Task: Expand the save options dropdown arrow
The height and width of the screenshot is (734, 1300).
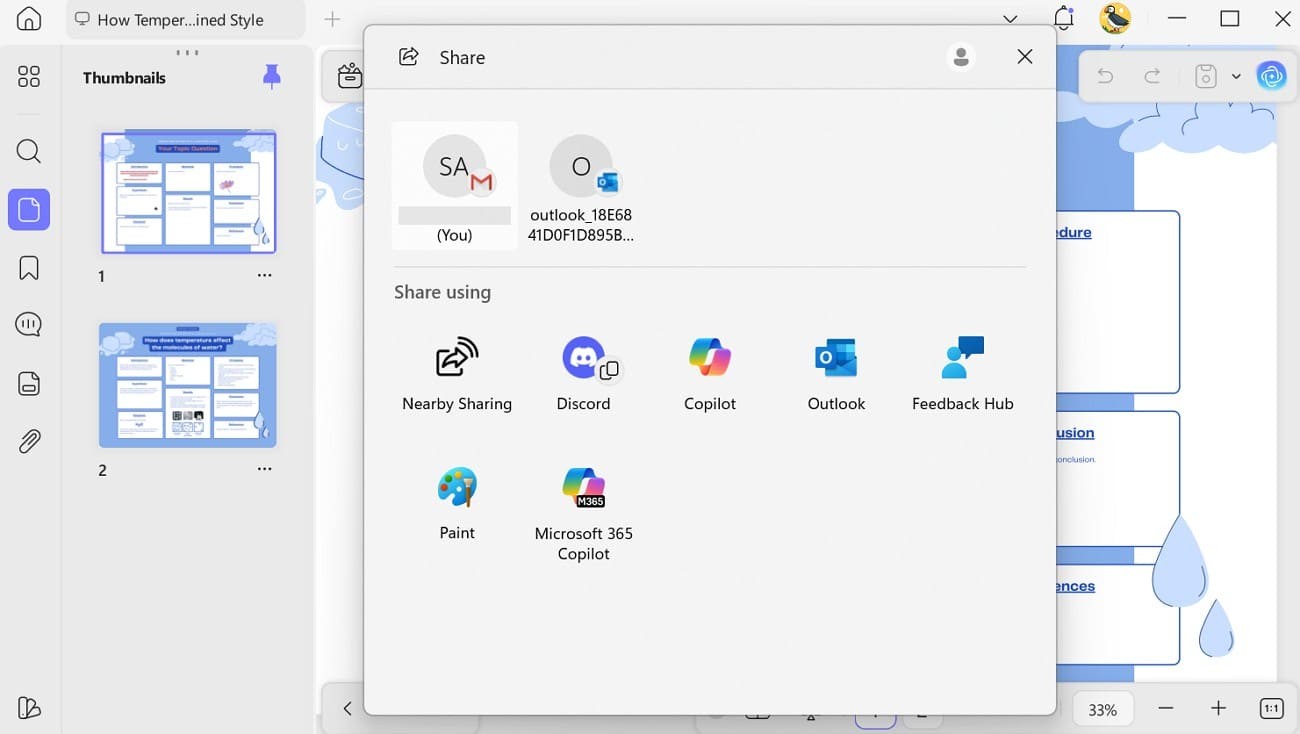Action: (1236, 77)
